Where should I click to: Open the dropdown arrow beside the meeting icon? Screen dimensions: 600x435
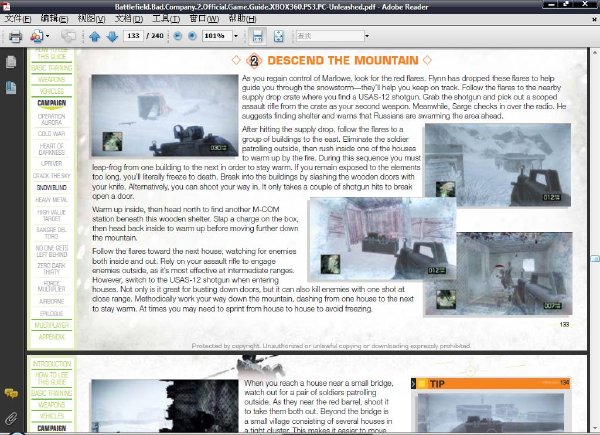[47, 36]
